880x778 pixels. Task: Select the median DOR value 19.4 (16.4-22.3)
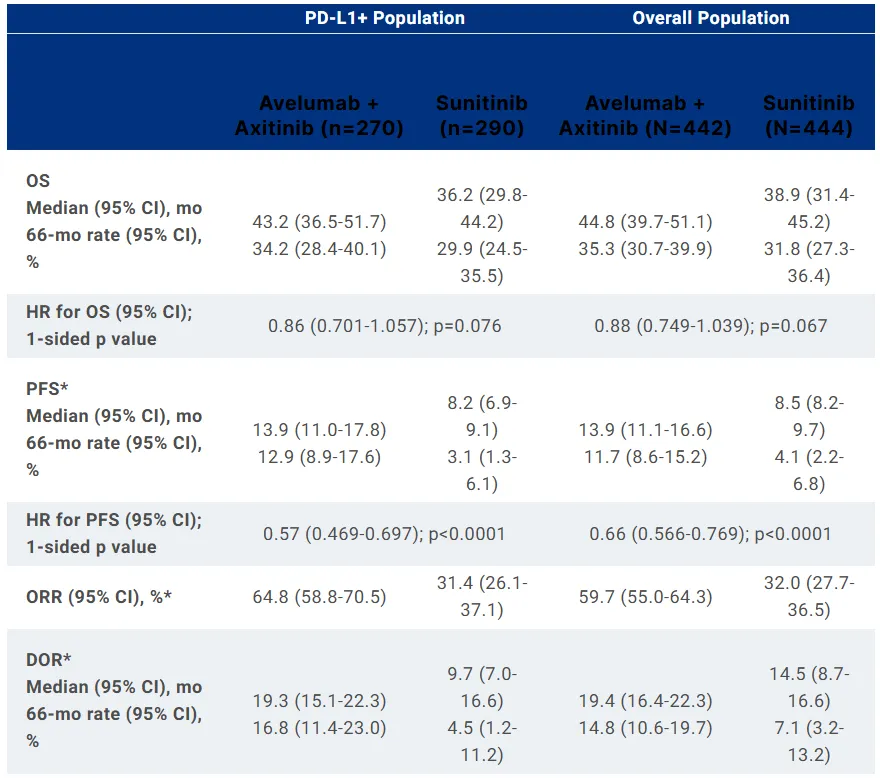(645, 701)
